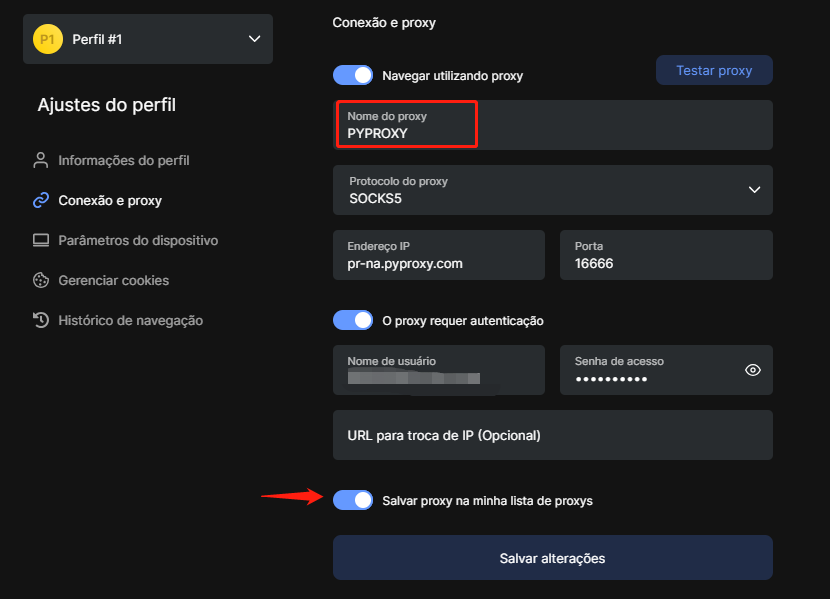Click the Testar proxy button

(714, 70)
